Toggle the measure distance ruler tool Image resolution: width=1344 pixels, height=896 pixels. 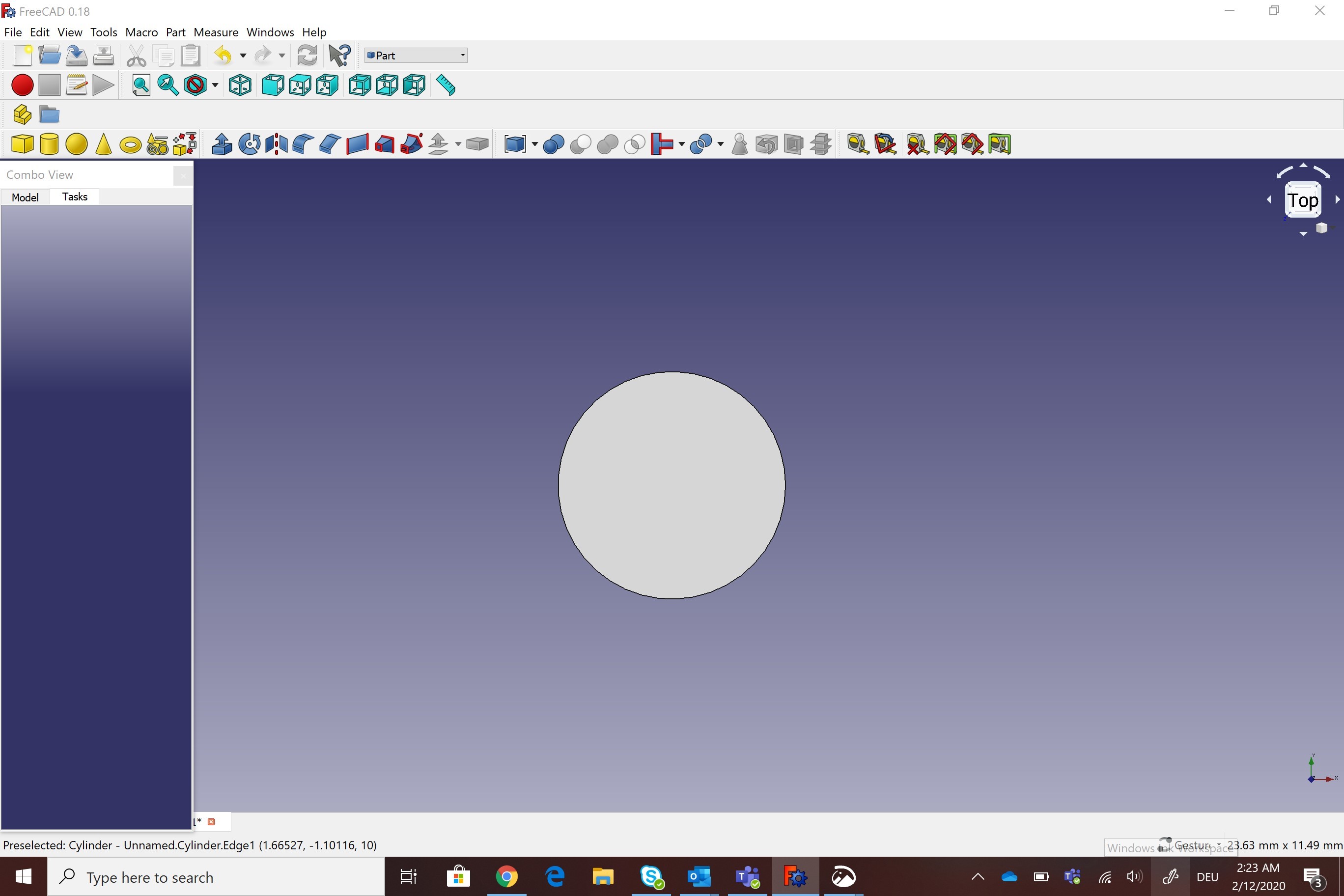tap(446, 85)
